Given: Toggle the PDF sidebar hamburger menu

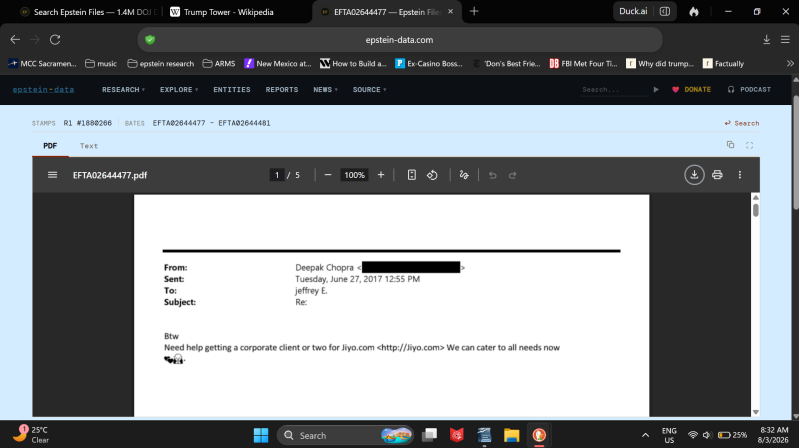Looking at the screenshot, I should [x=52, y=175].
